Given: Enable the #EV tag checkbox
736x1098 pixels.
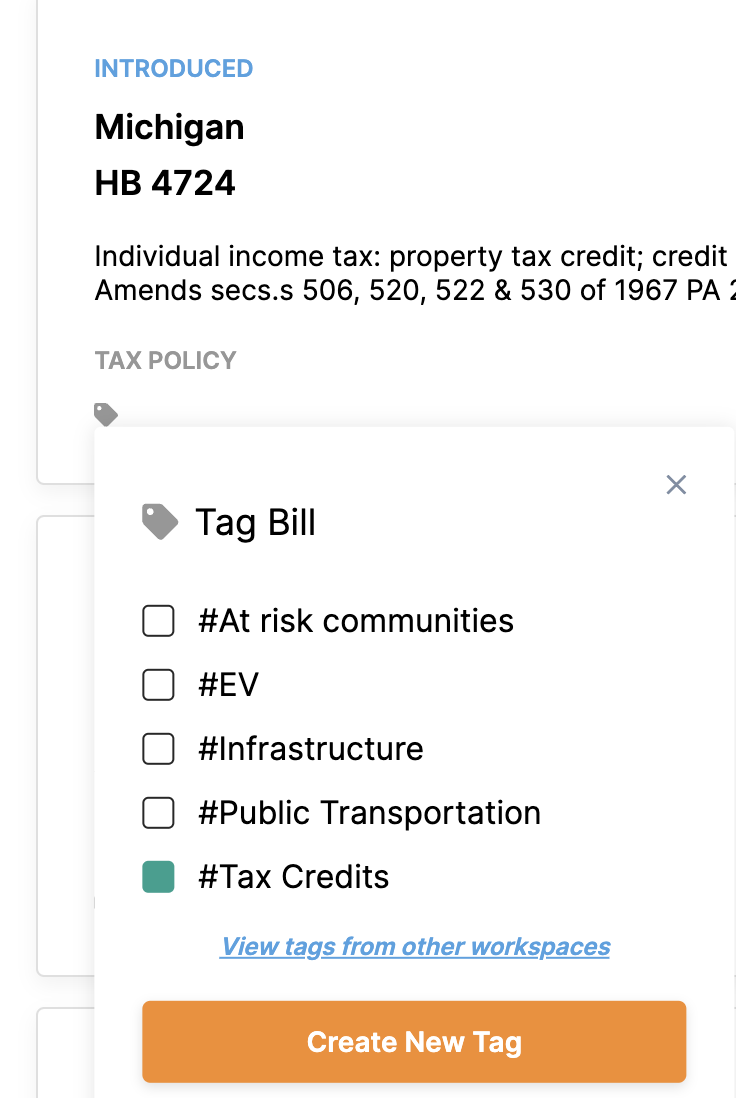Looking at the screenshot, I should pyautogui.click(x=158, y=685).
